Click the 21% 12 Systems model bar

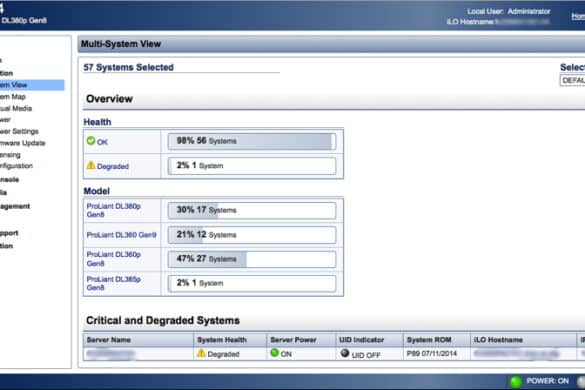pyautogui.click(x=252, y=235)
